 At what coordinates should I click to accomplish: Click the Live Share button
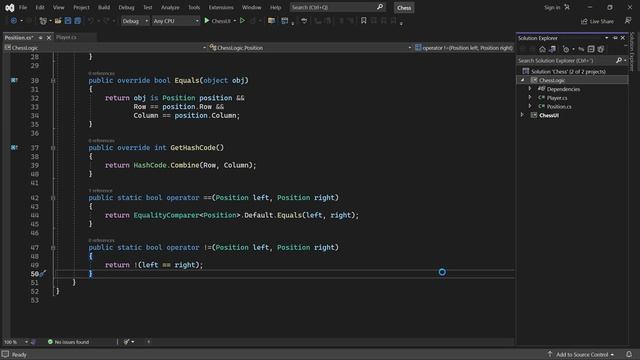(x=597, y=21)
